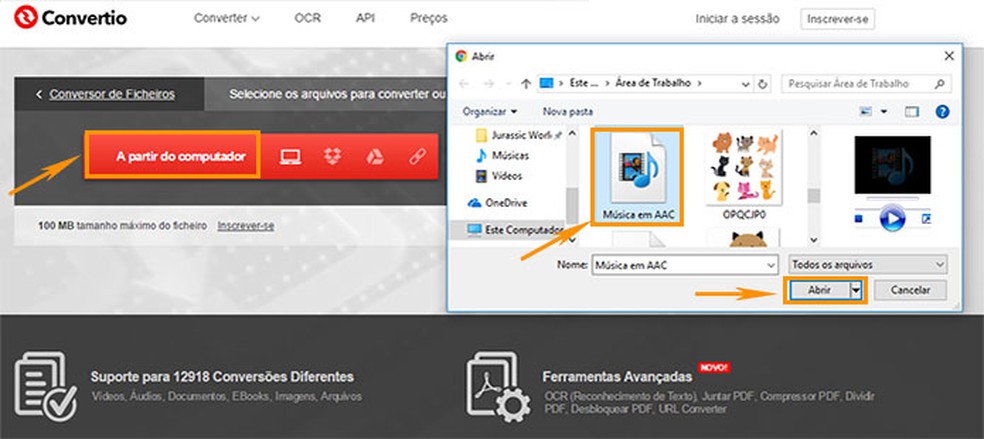Go up one folder with up arrow

[x=526, y=84]
